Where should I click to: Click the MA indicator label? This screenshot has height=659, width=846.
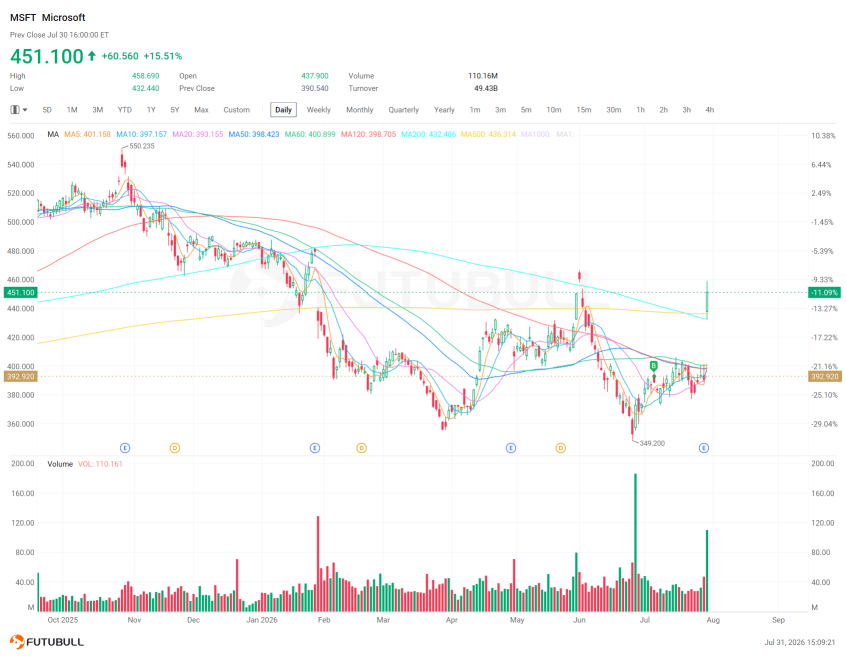tap(53, 134)
